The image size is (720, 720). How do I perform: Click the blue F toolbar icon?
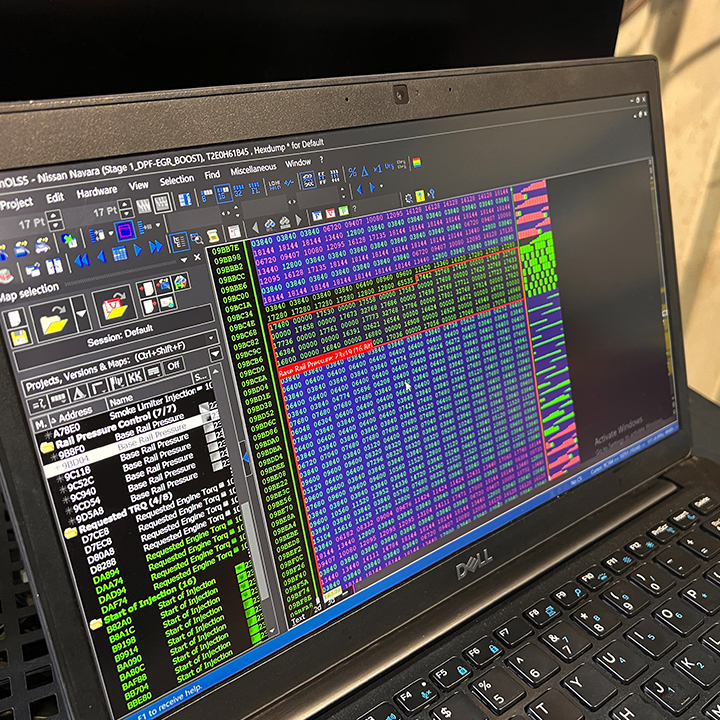coord(317,216)
